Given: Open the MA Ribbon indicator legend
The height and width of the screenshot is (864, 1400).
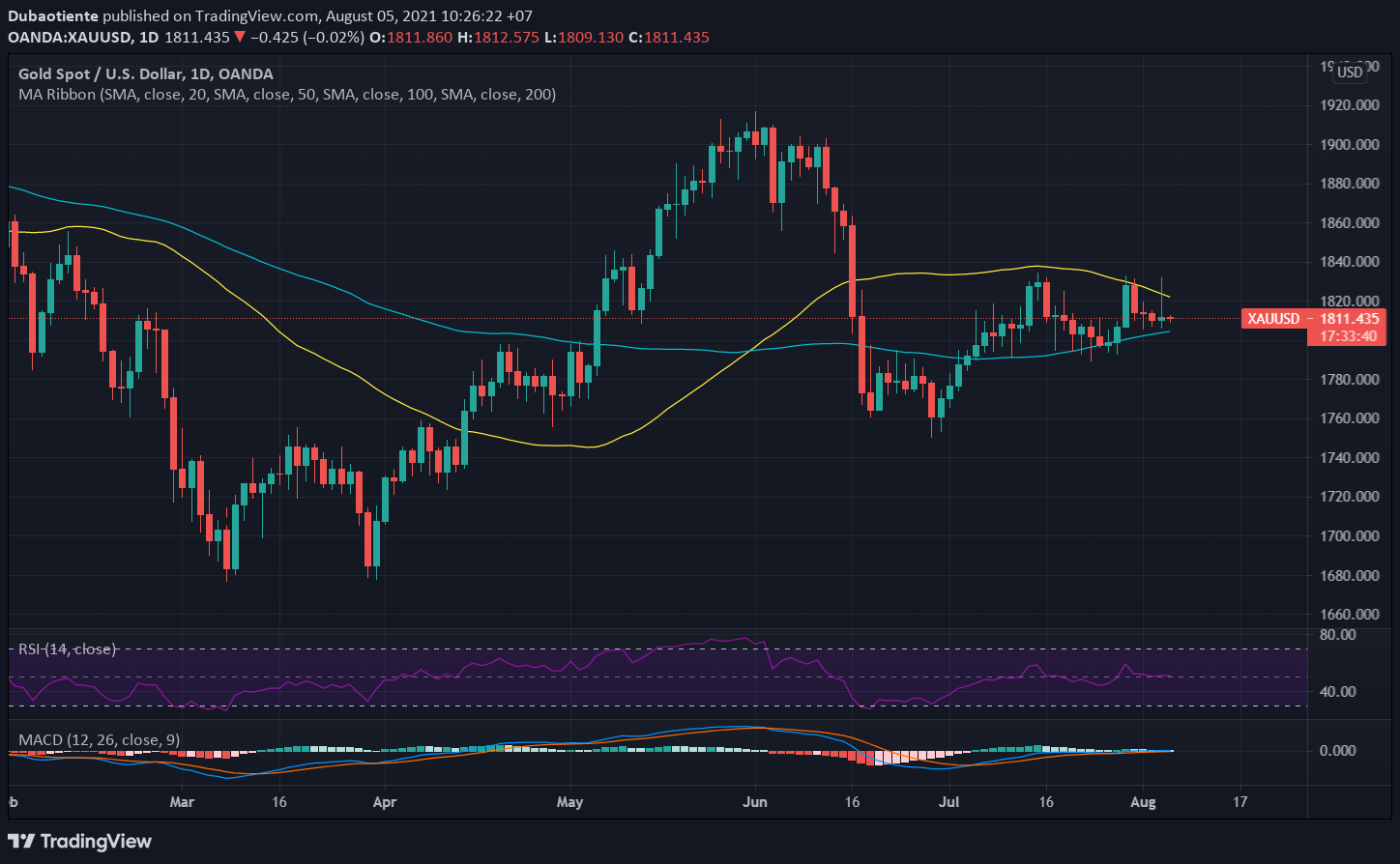Looking at the screenshot, I should click(x=287, y=95).
